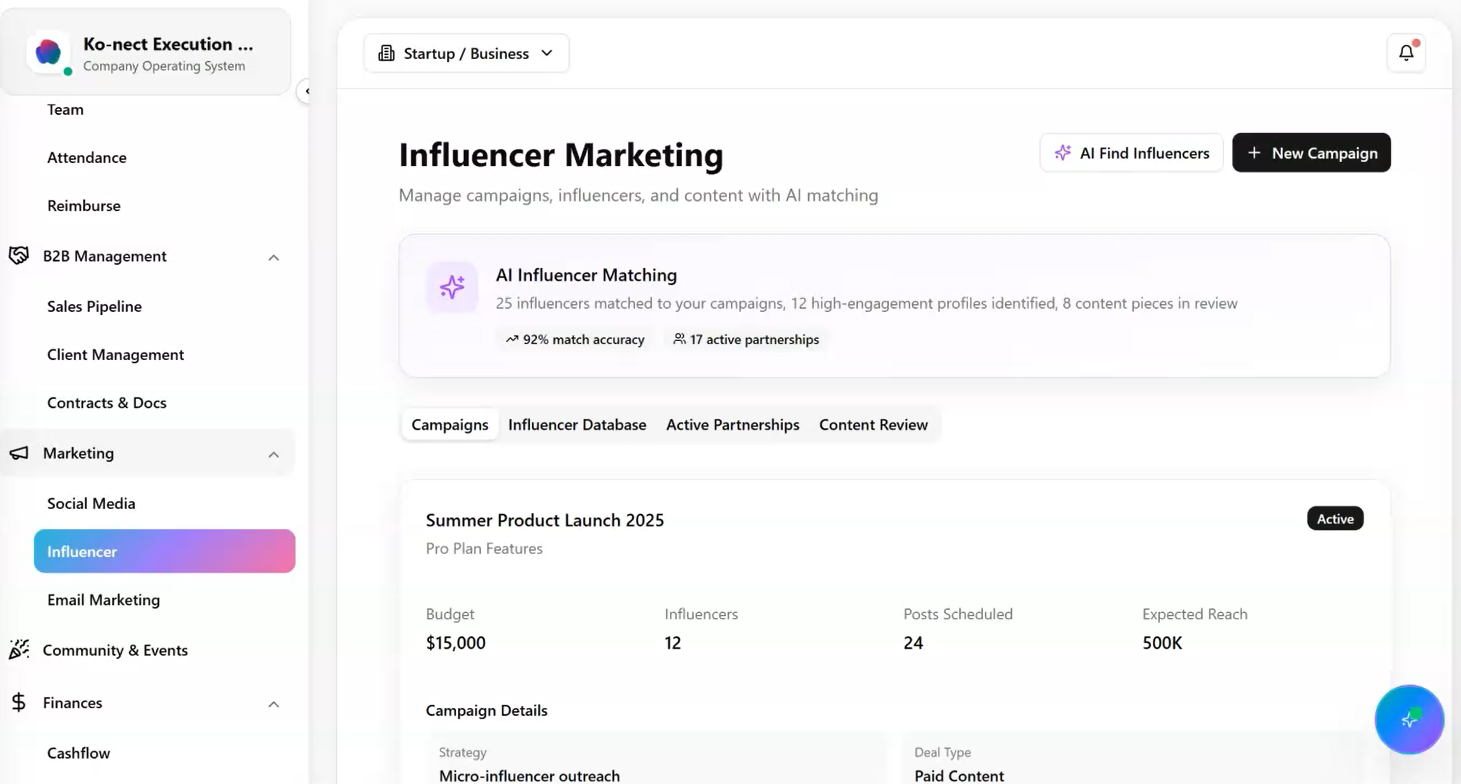Collapse the sidebar with the arrow handle

coord(306,91)
